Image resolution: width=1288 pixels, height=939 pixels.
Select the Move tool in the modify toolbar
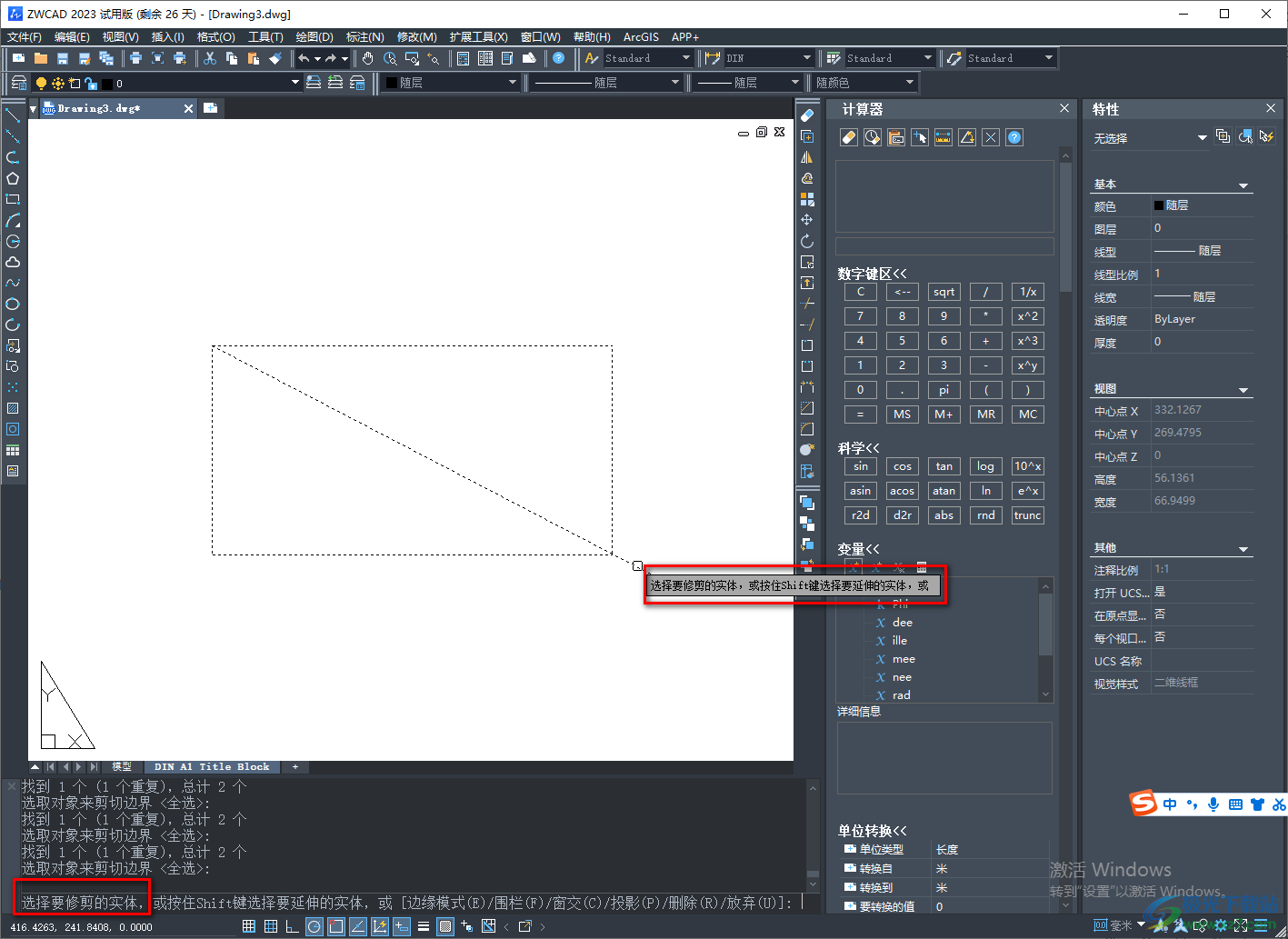coord(806,220)
